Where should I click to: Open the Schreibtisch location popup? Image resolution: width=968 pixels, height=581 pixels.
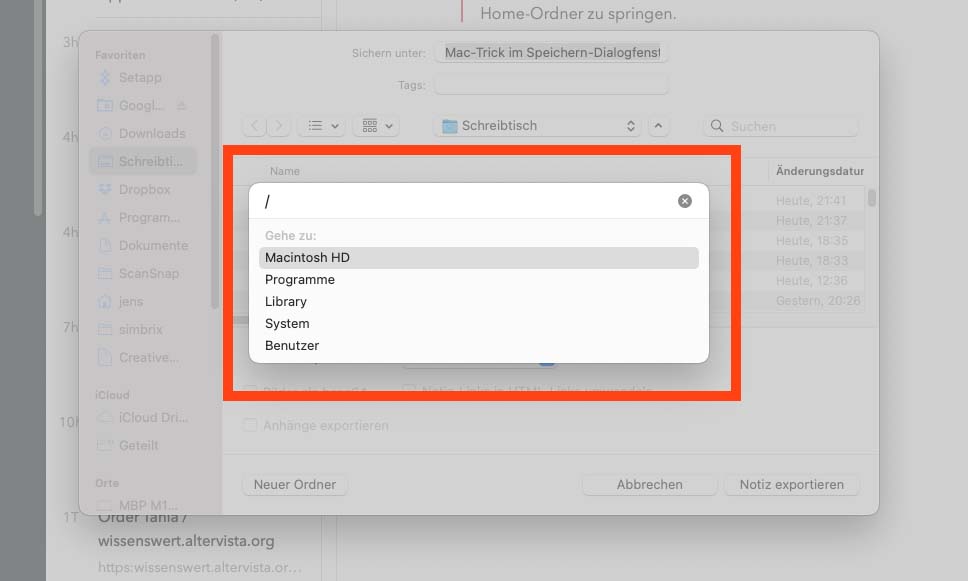click(x=537, y=126)
